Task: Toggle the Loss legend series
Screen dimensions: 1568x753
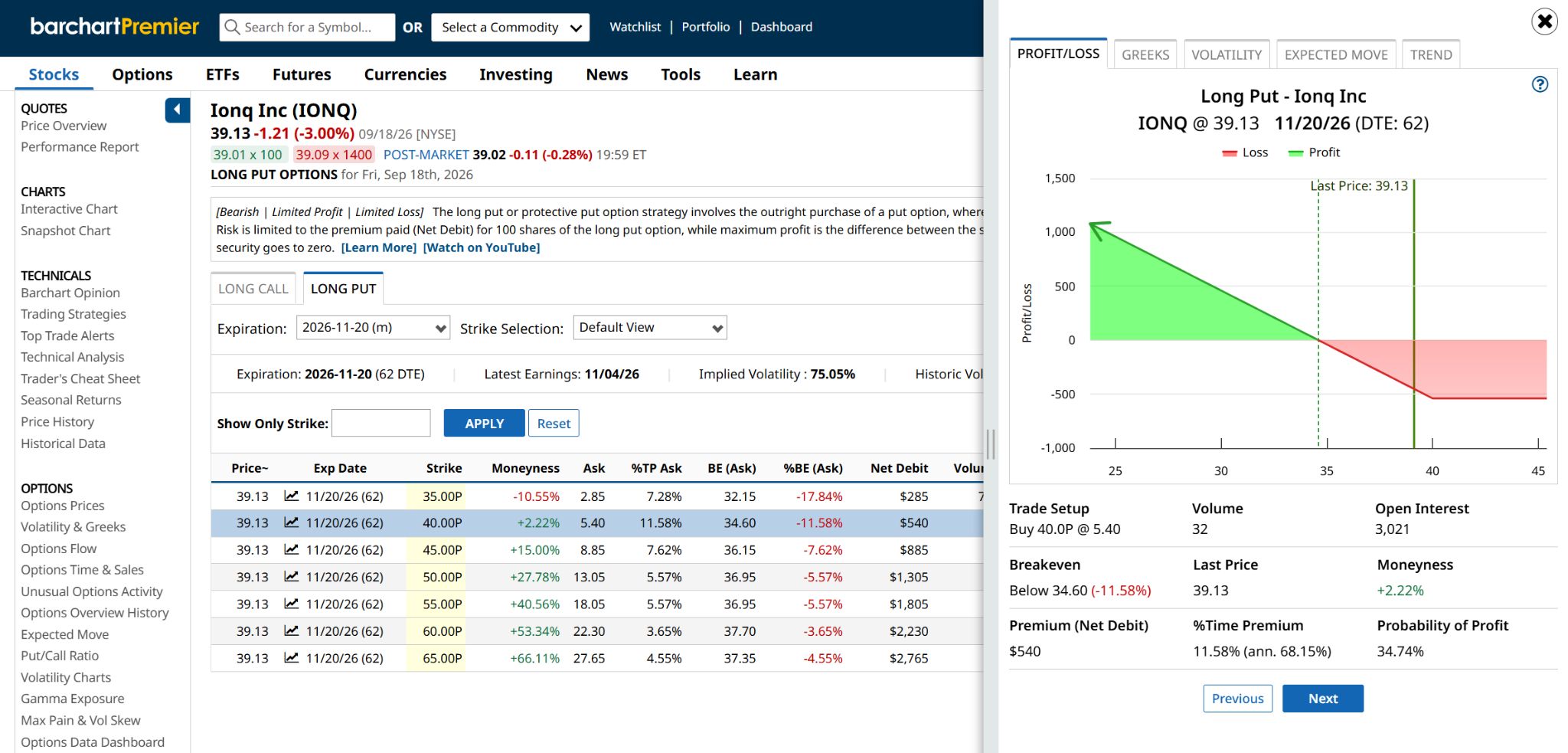Action: click(1246, 152)
